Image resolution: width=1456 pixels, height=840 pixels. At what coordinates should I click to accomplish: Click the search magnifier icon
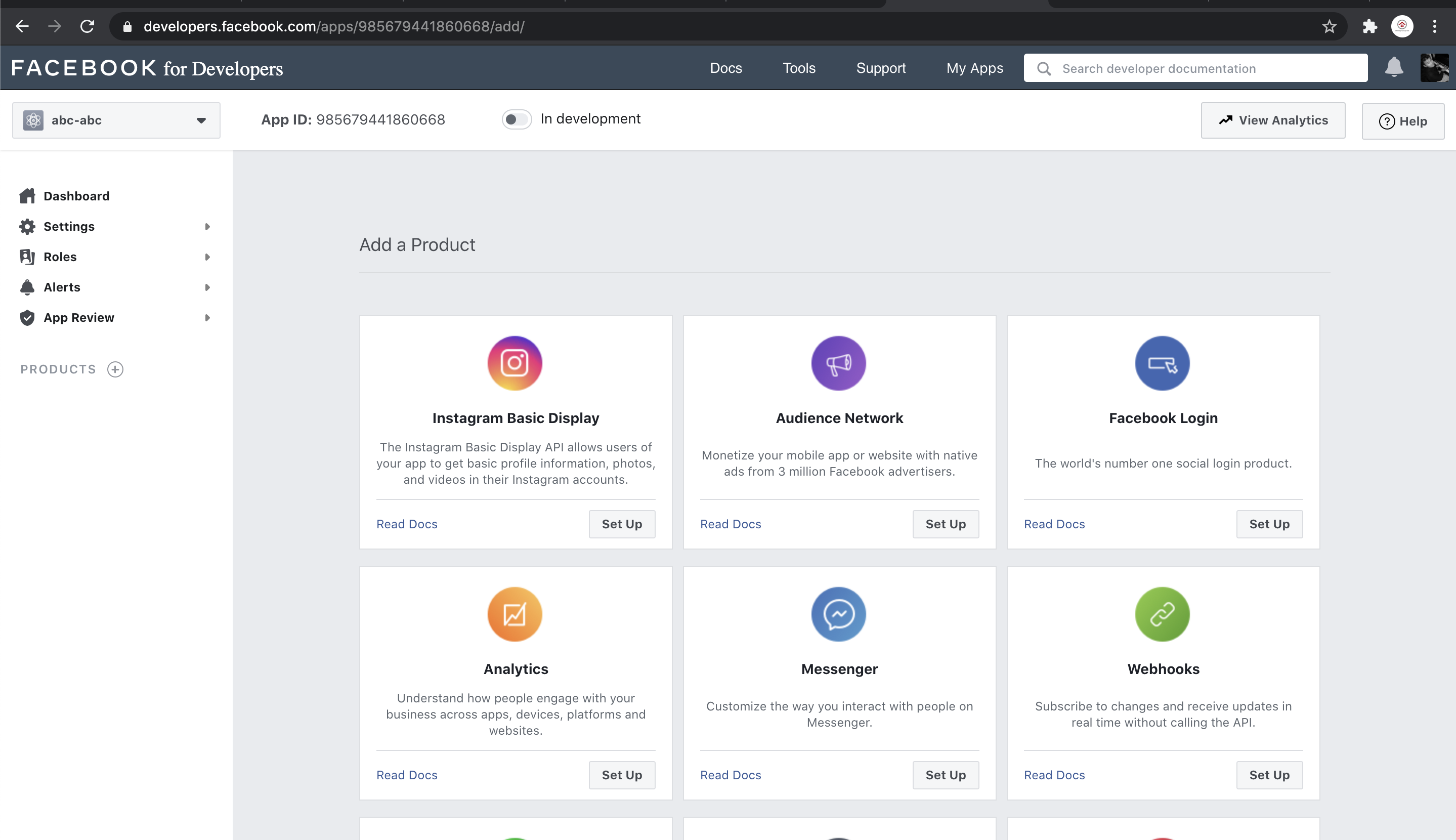[1044, 69]
